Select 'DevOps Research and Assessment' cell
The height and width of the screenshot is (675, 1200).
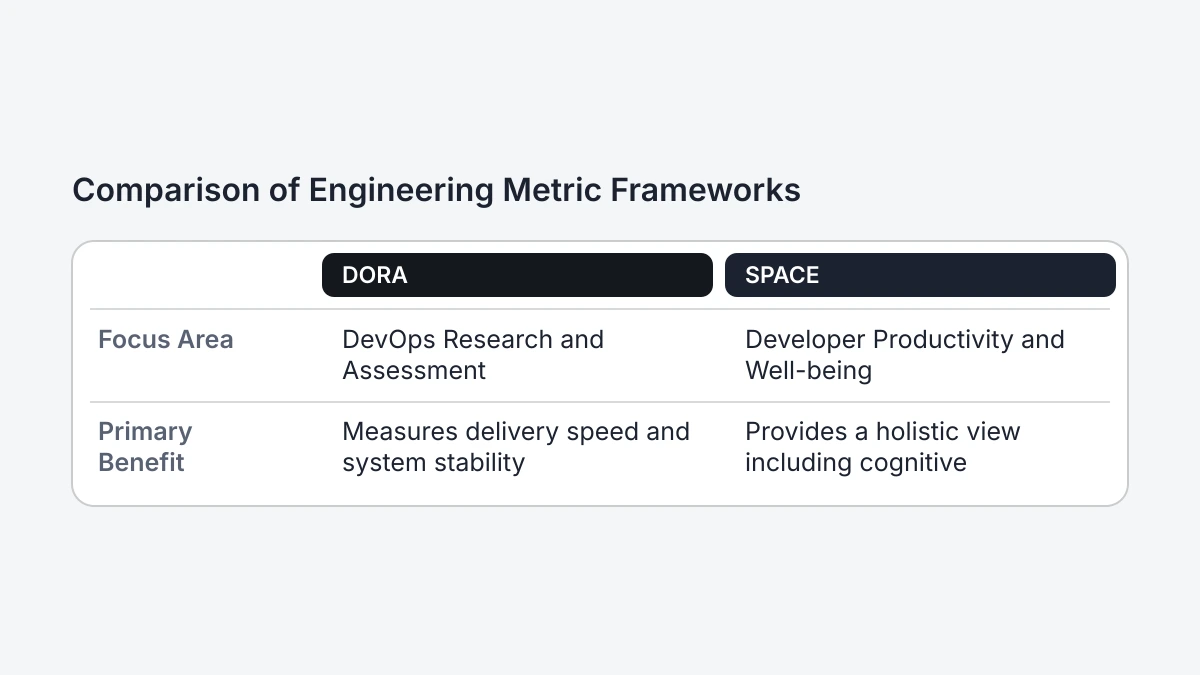click(x=473, y=355)
